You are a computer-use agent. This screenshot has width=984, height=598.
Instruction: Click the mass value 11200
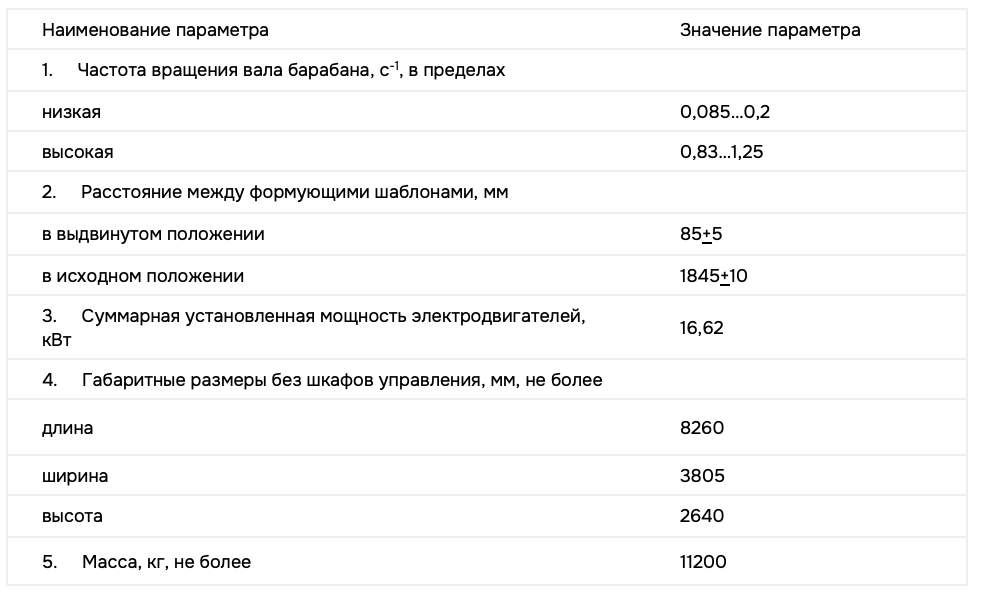703,562
